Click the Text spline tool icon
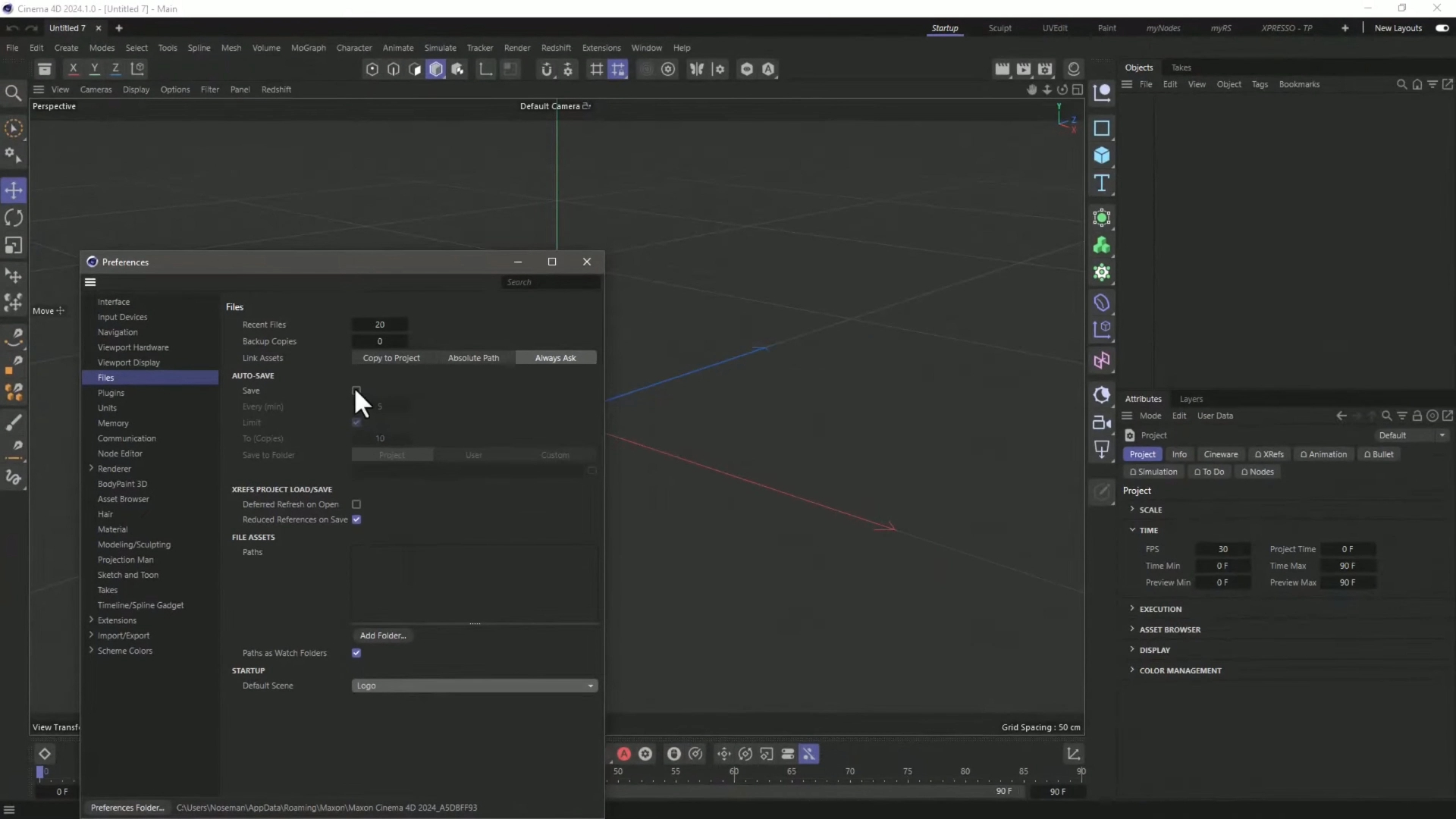 pos(1102,184)
